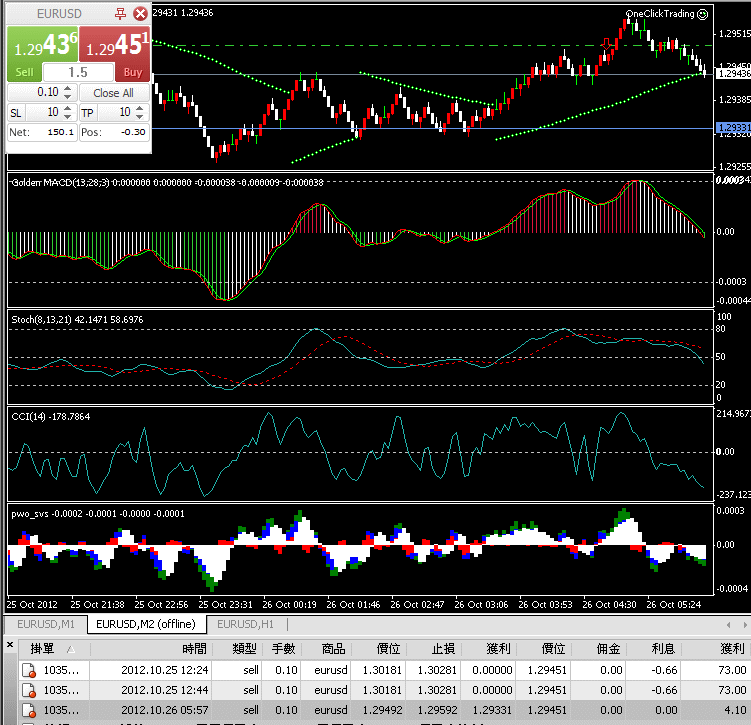Pin the EURUSD trading panel
Image resolution: width=751 pixels, height=725 pixels.
tap(120, 14)
